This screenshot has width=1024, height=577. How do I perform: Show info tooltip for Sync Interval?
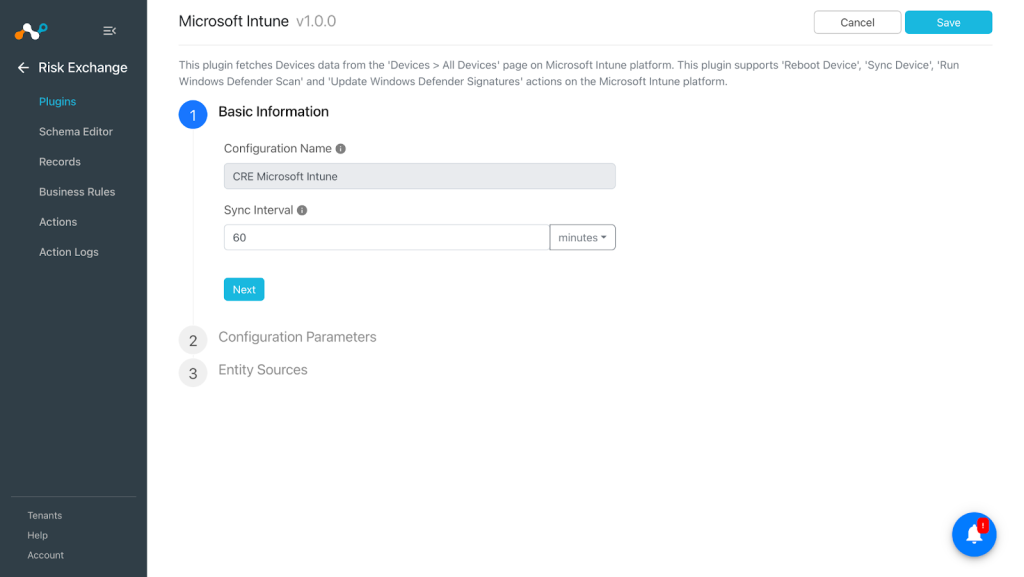[x=302, y=210]
